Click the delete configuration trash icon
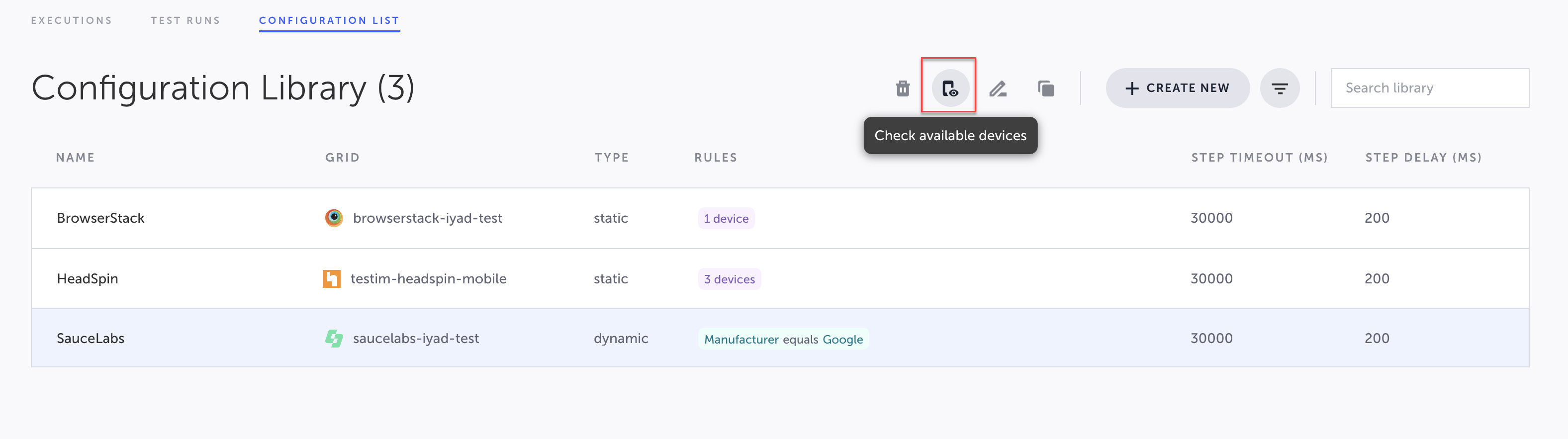Screen dimensions: 1568x439 902,89
